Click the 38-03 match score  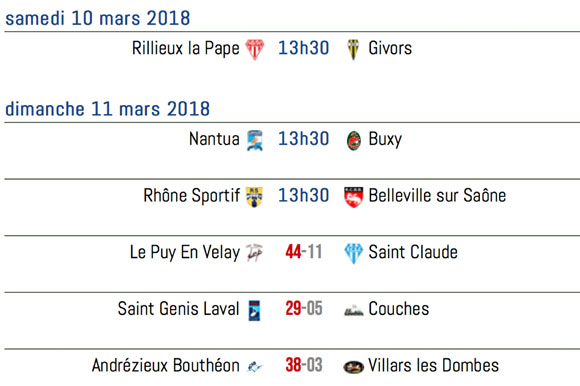point(304,365)
